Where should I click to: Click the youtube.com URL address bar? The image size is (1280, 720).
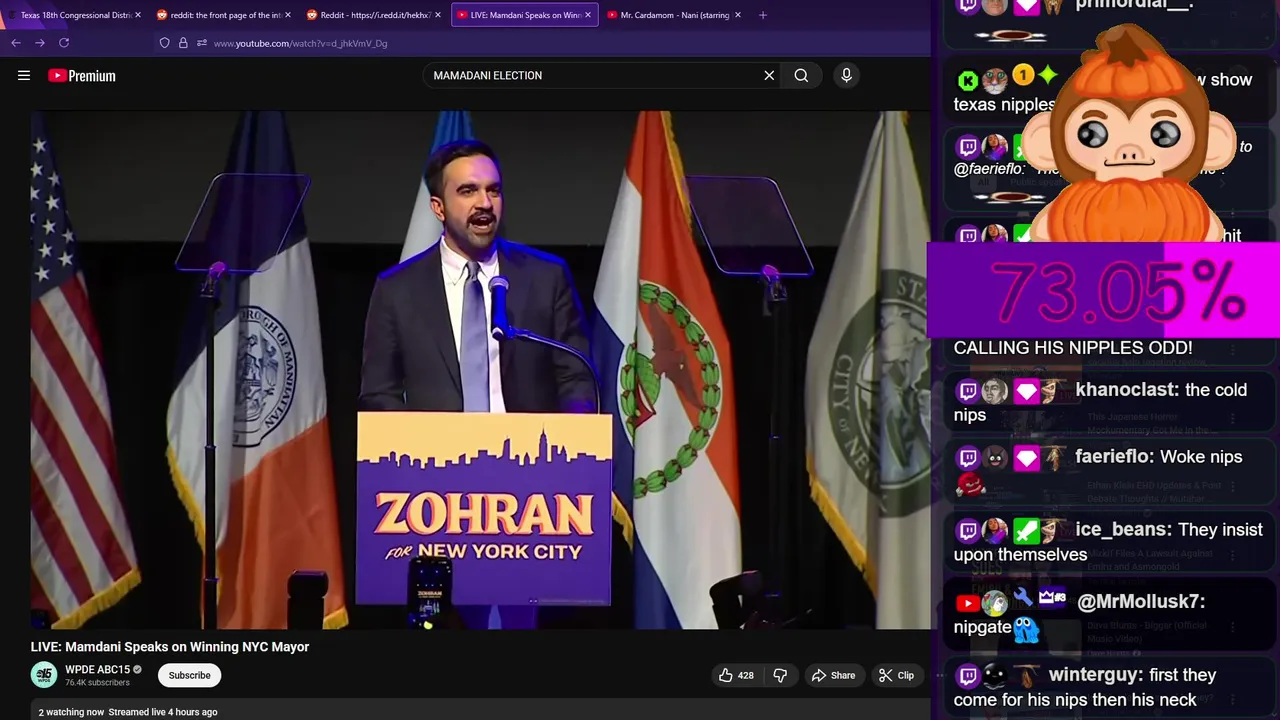pos(300,43)
